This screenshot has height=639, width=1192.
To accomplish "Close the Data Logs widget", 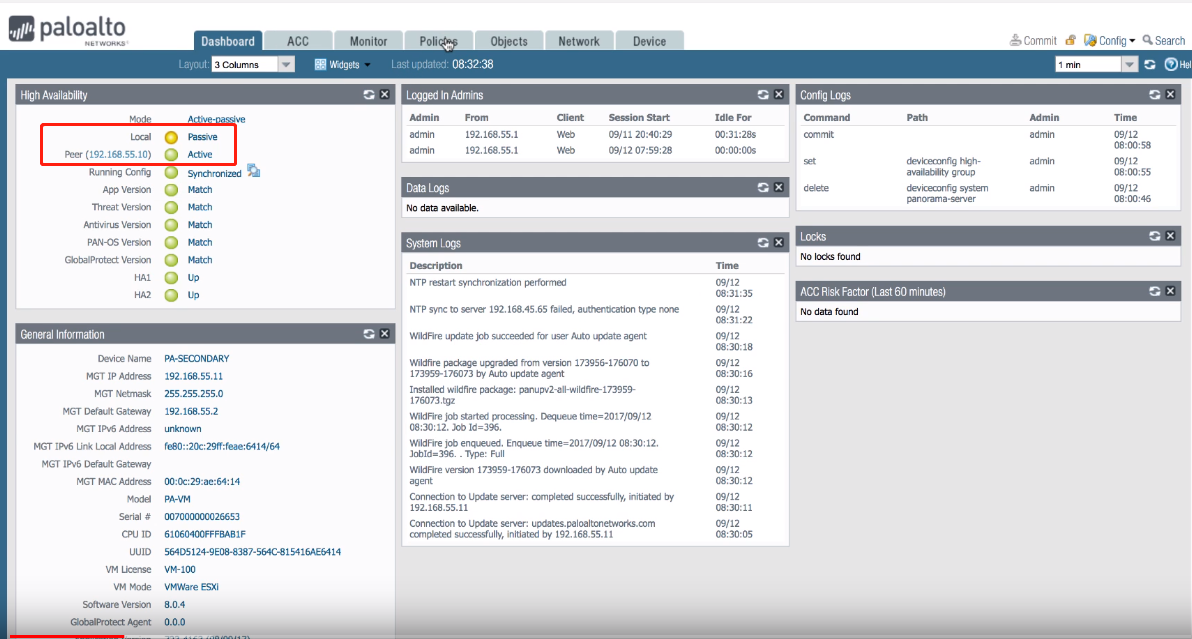I will point(779,187).
